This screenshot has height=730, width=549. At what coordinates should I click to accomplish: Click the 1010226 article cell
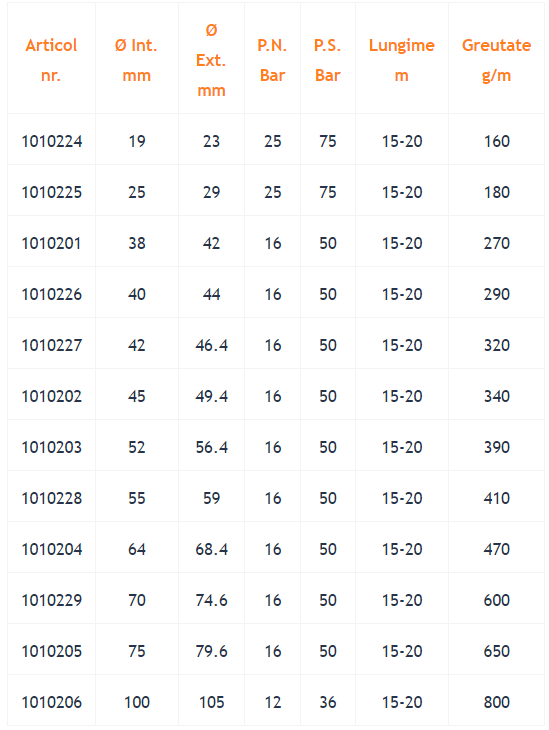52,294
